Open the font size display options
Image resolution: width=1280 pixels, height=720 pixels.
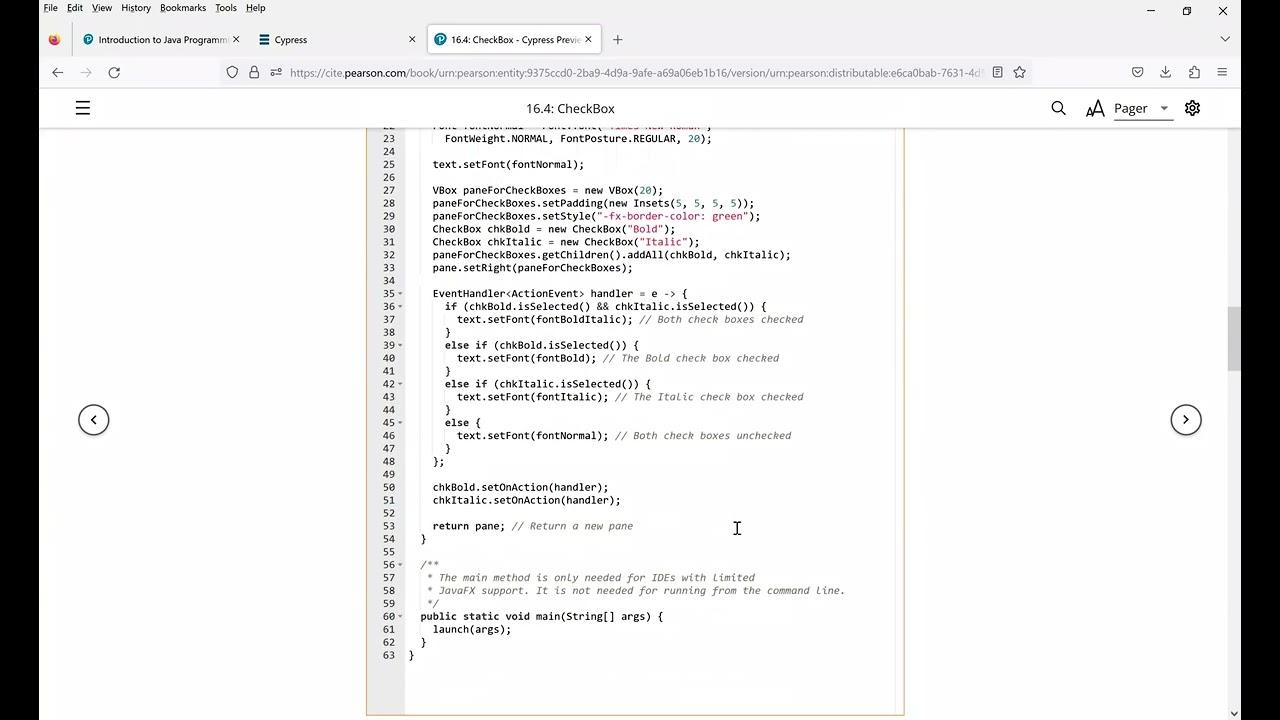pos(1095,108)
